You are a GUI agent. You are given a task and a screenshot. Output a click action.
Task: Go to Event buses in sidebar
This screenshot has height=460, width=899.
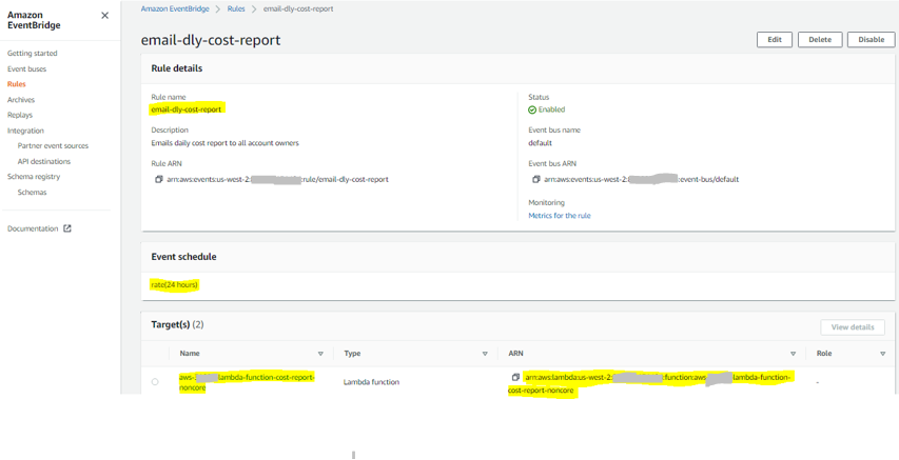coord(27,69)
